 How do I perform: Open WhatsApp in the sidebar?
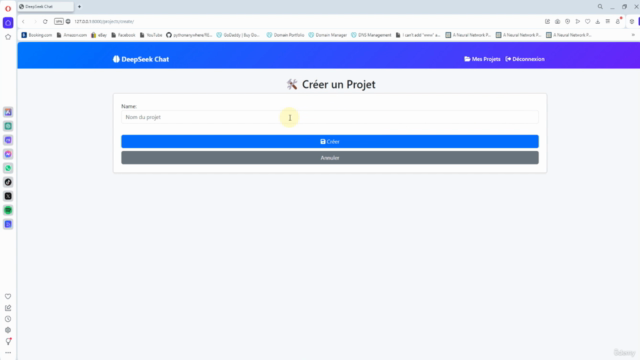click(8, 168)
